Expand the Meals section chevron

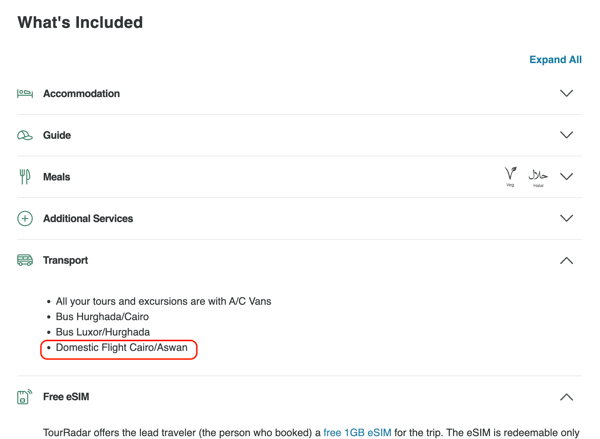566,176
